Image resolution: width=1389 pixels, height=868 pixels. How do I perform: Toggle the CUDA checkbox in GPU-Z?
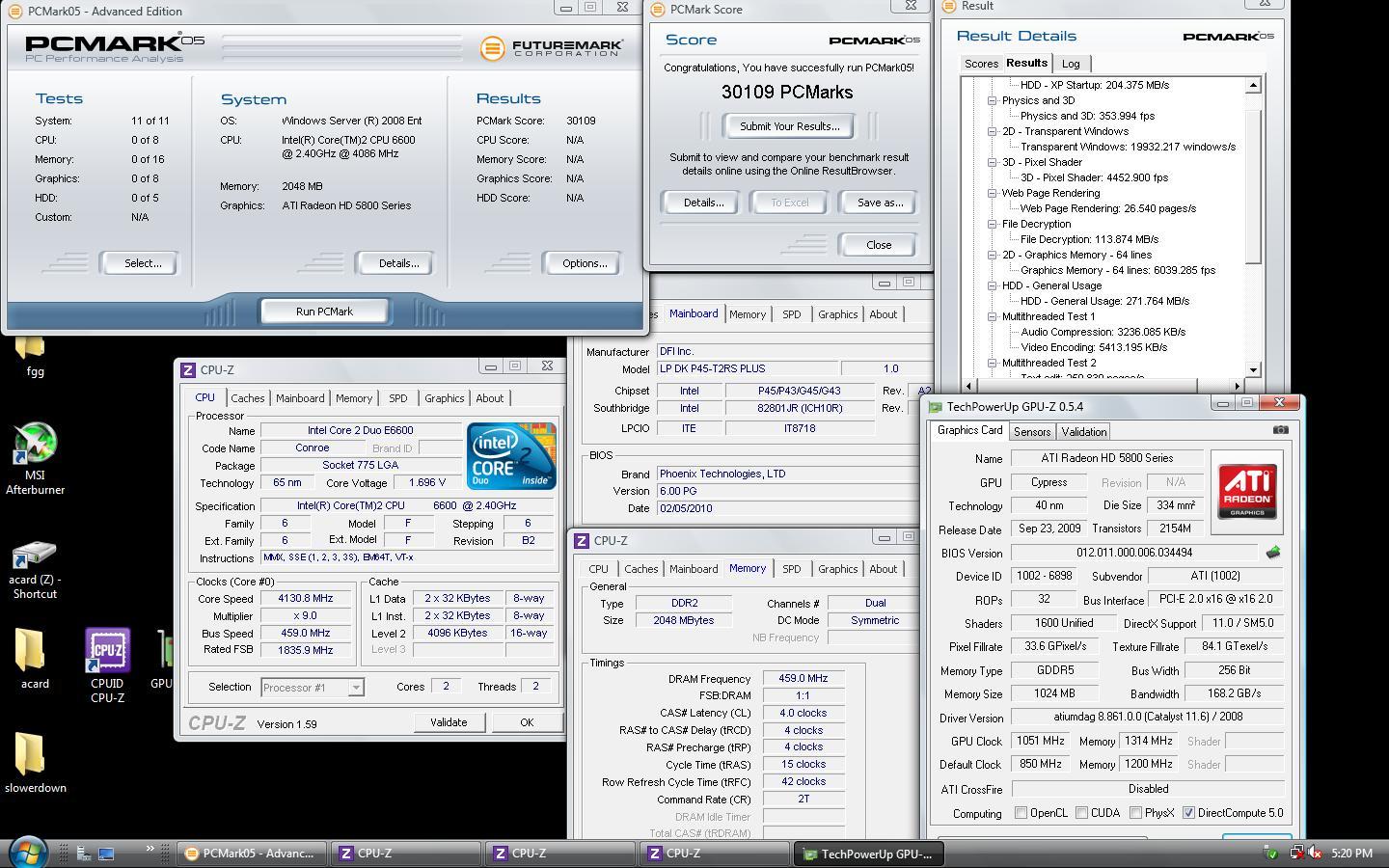click(x=1082, y=813)
